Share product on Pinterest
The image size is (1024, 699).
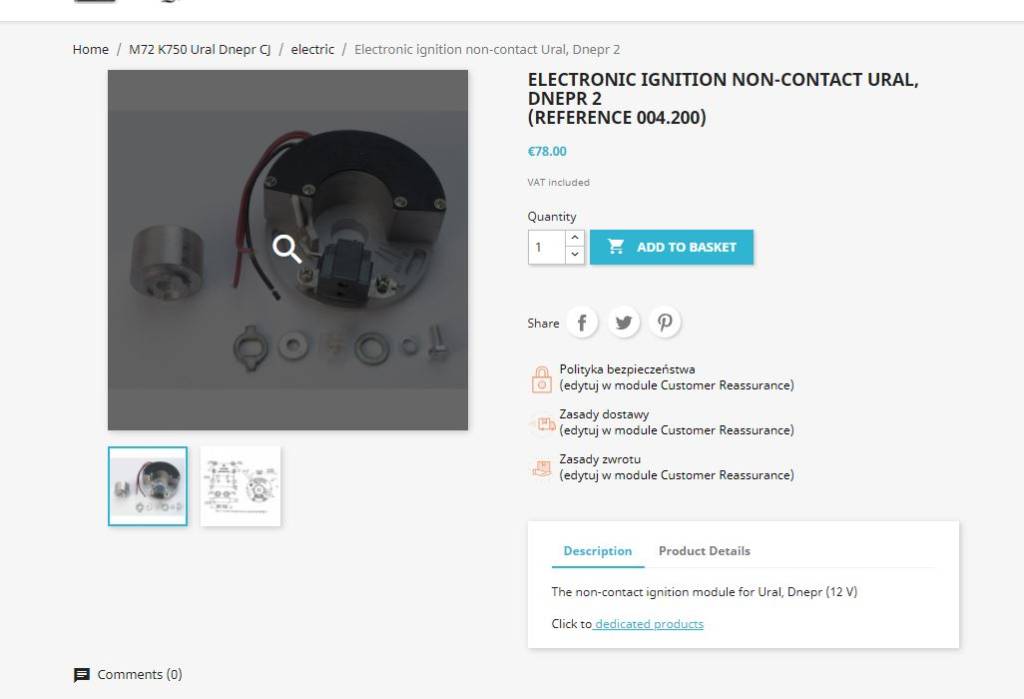pyautogui.click(x=665, y=322)
